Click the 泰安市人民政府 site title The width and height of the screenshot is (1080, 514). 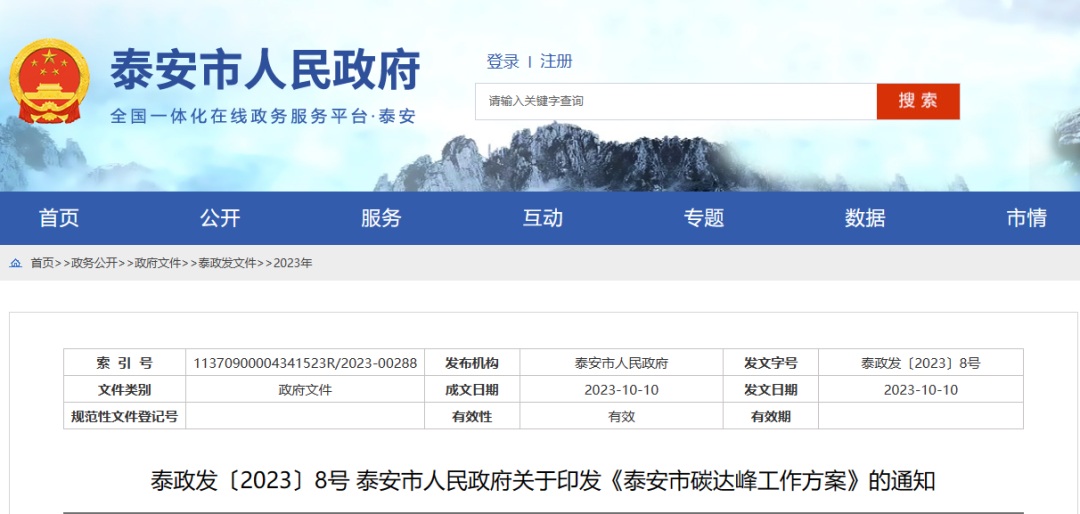[x=265, y=70]
